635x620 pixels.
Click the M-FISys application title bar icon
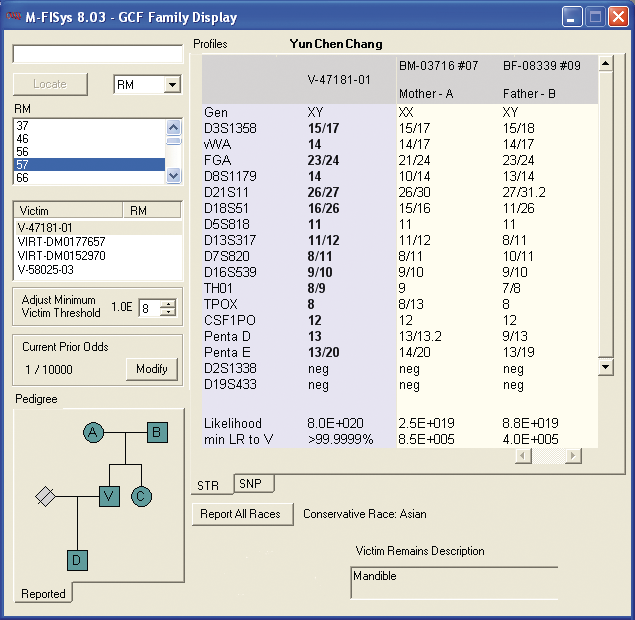click(14, 17)
